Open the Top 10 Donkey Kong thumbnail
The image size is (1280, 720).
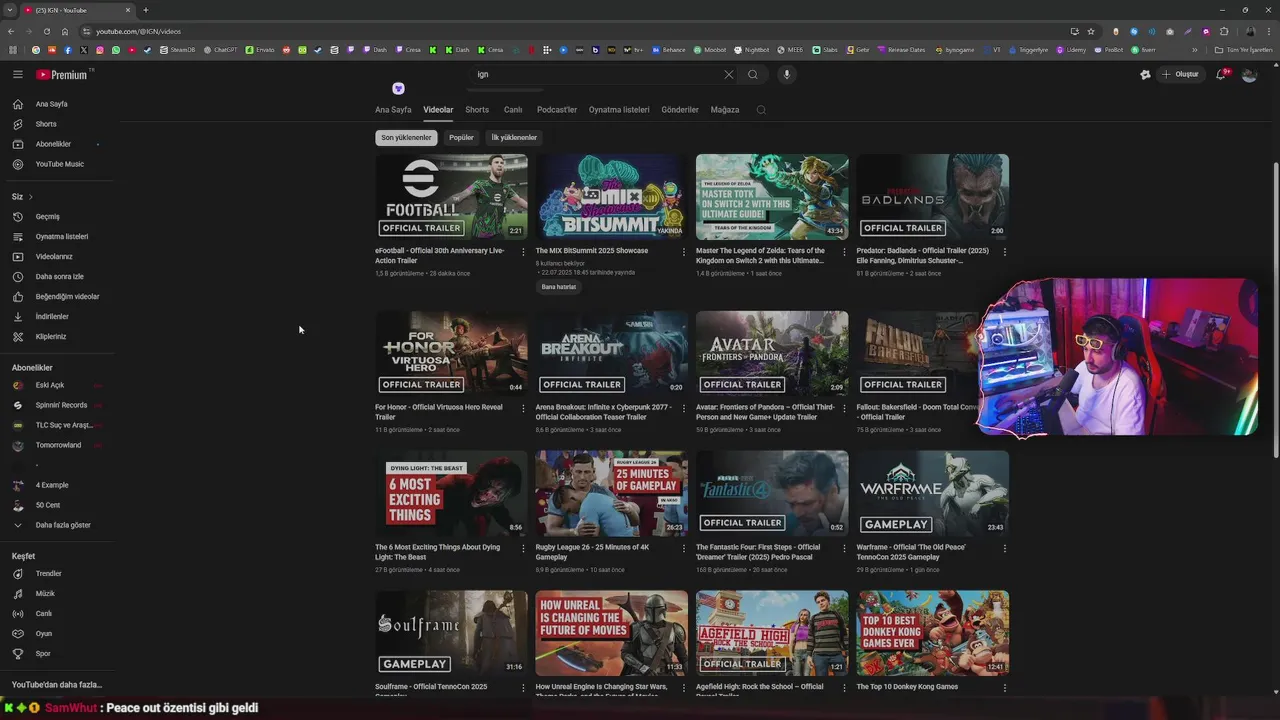(x=932, y=633)
